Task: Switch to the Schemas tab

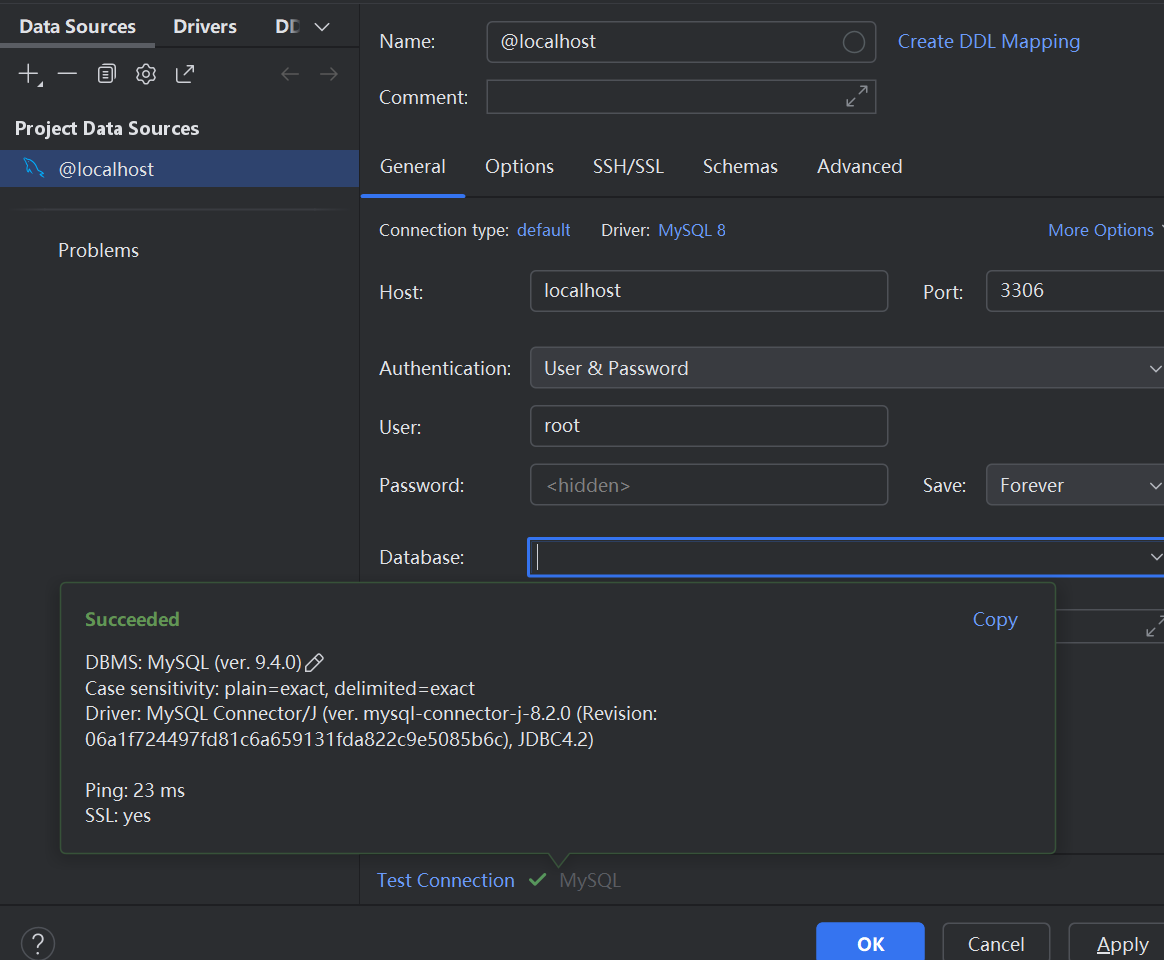Action: click(x=740, y=167)
